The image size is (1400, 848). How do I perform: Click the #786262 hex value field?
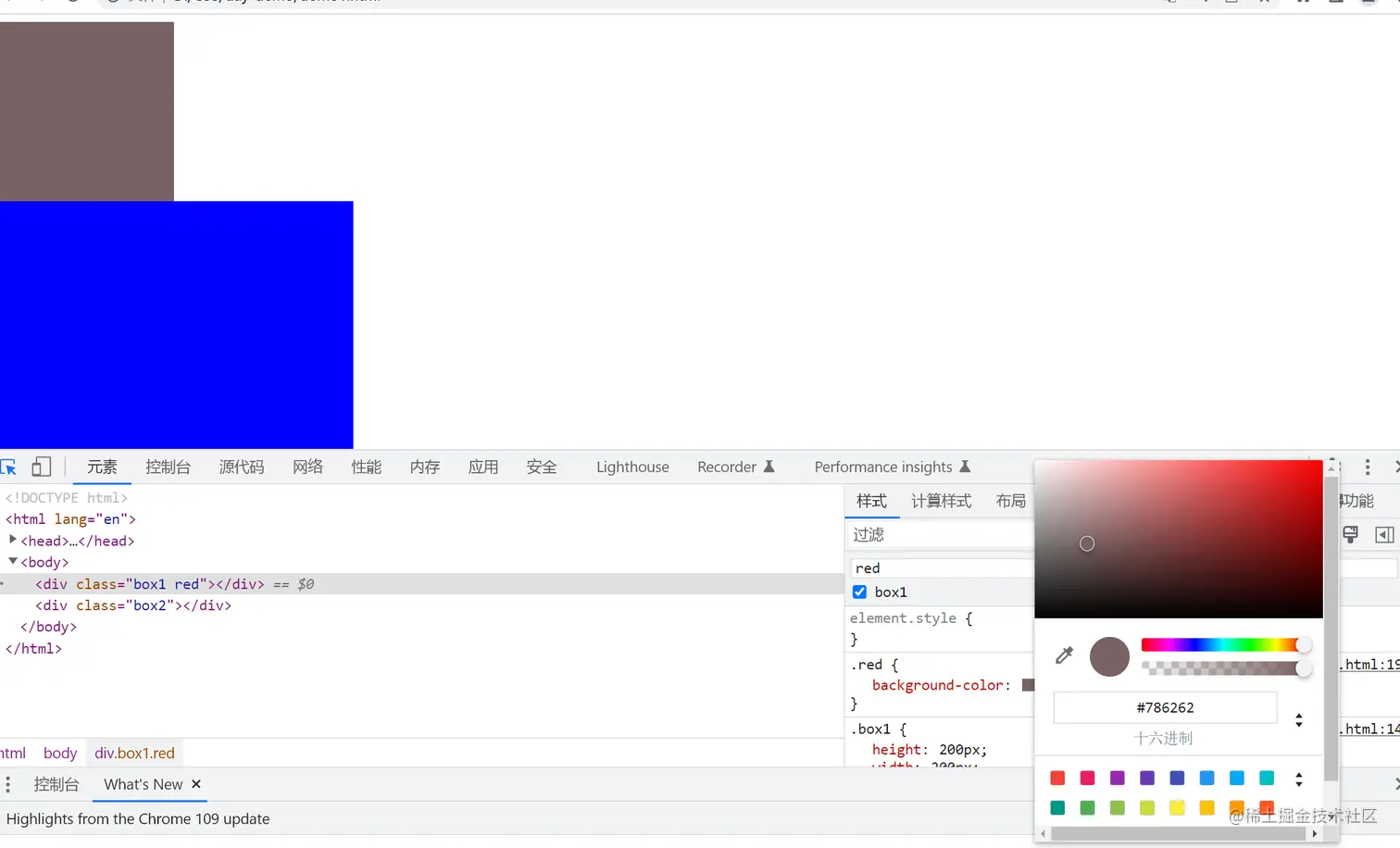[x=1165, y=708]
